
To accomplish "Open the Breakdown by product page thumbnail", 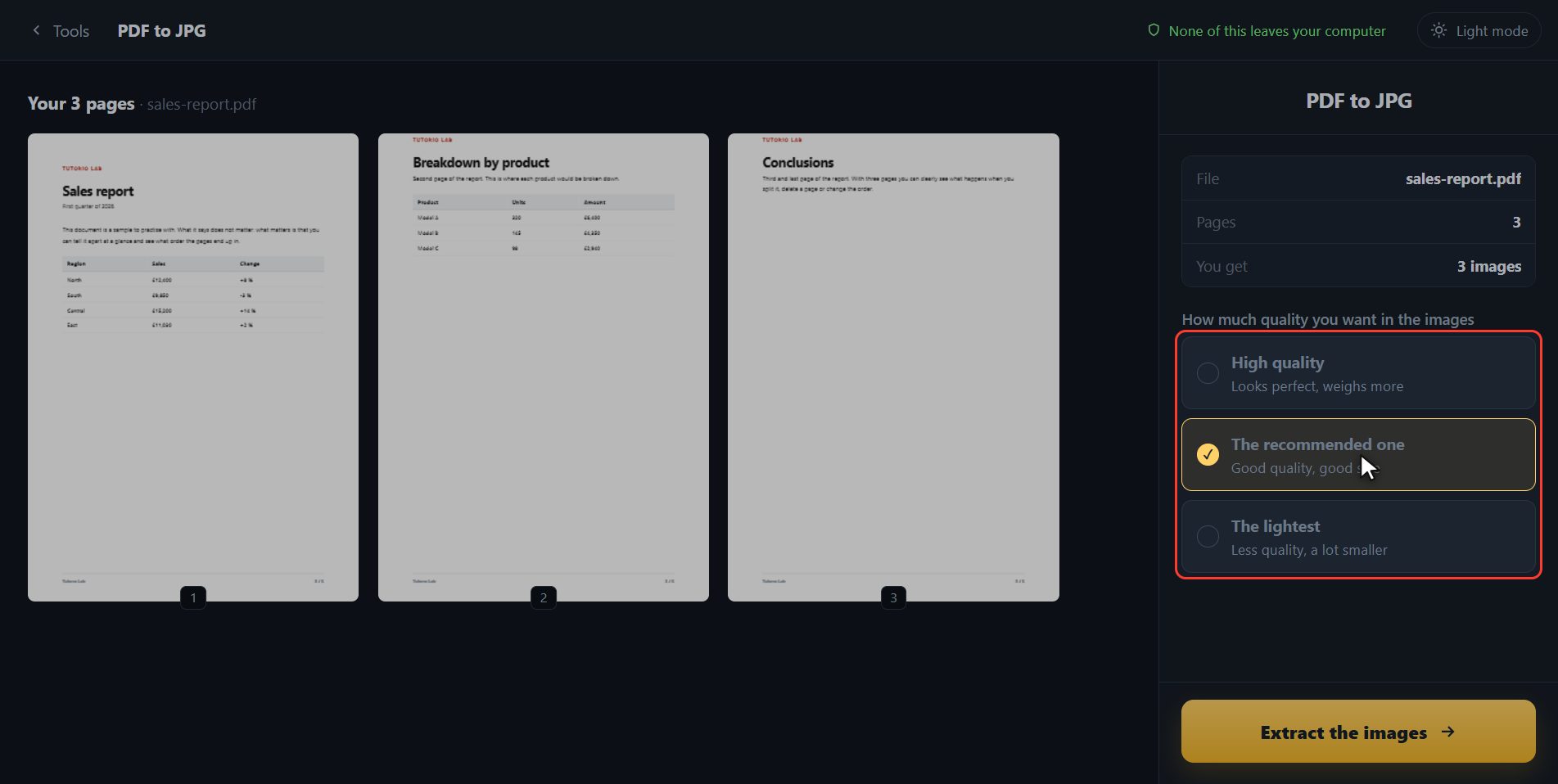I will tap(544, 367).
